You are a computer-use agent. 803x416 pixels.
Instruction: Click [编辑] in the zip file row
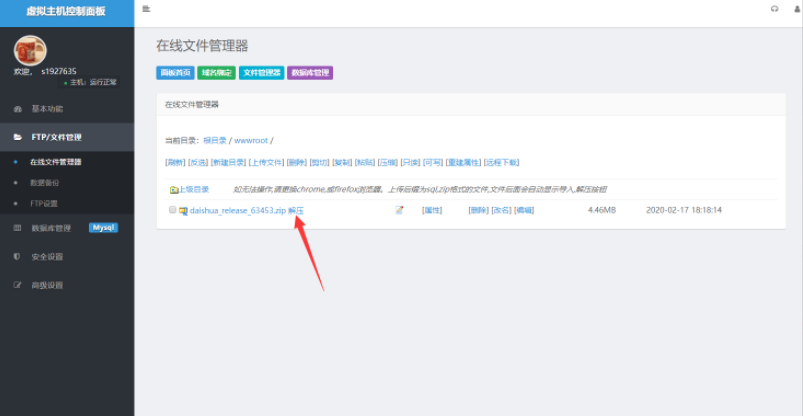pos(524,210)
